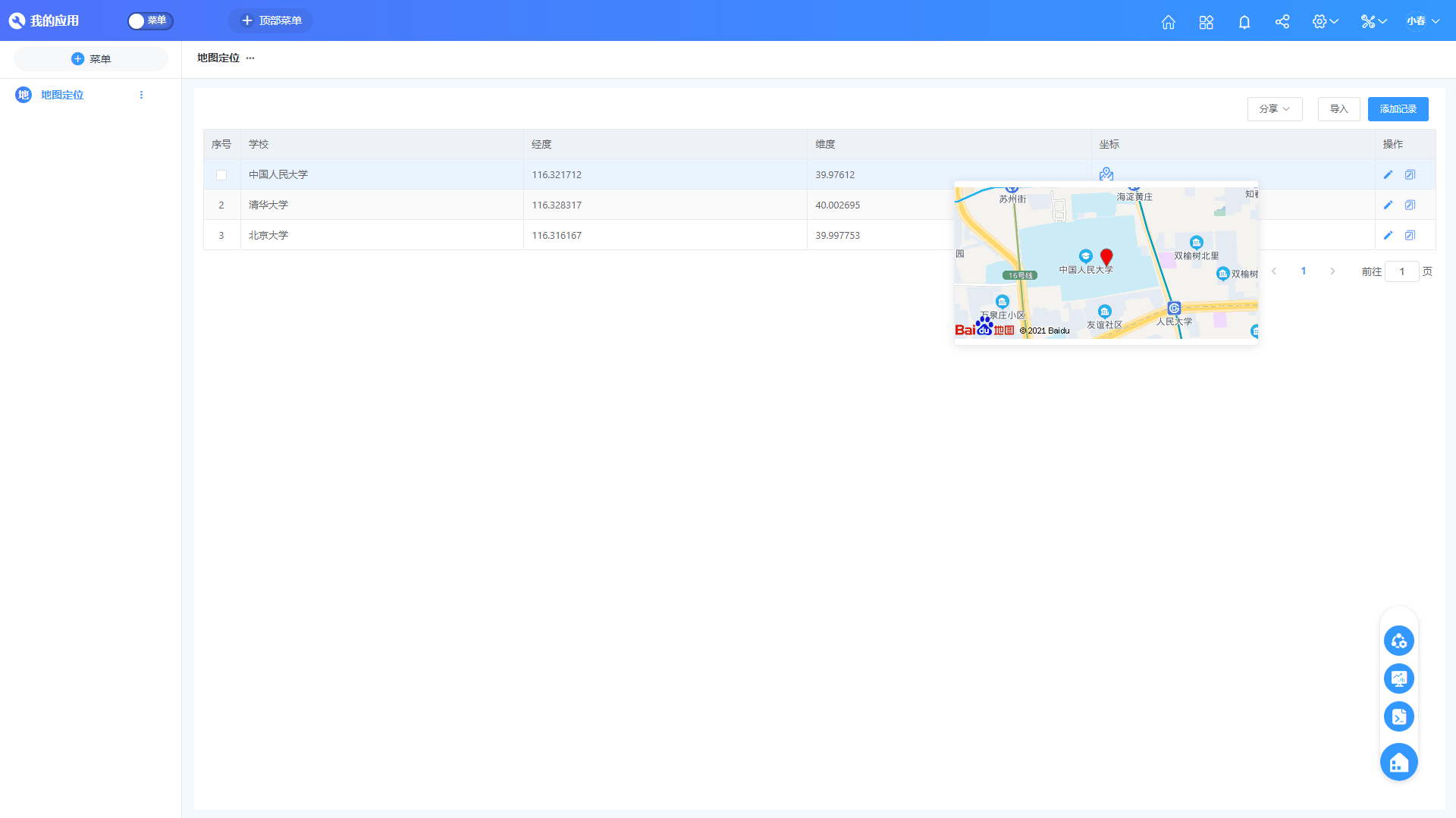Click longitude value 116.328317

point(557,205)
